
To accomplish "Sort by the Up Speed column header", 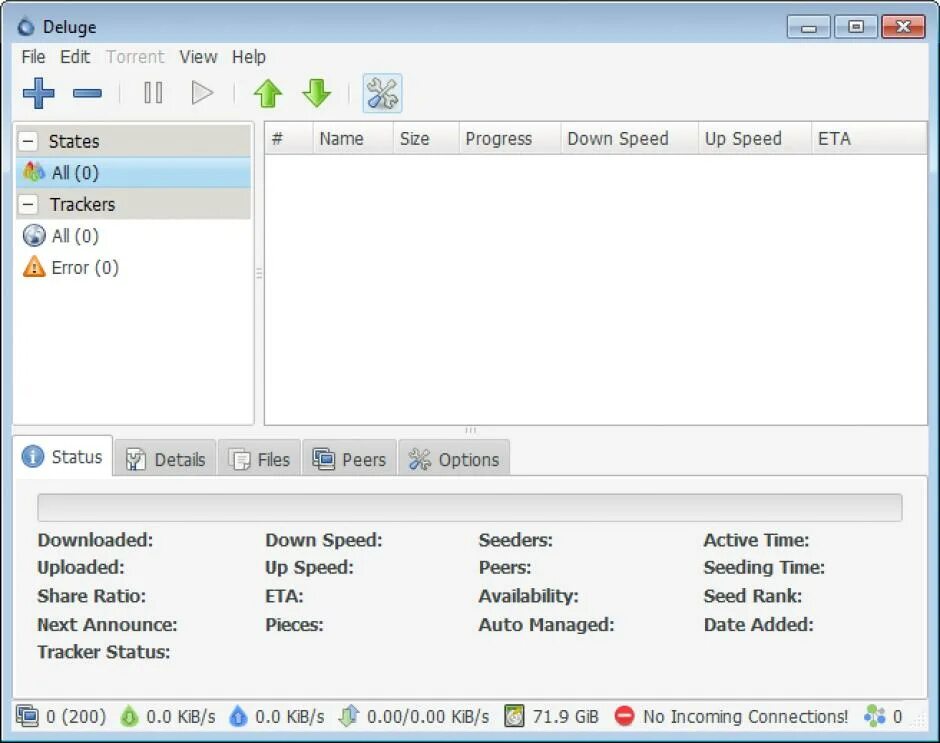I will pos(755,139).
